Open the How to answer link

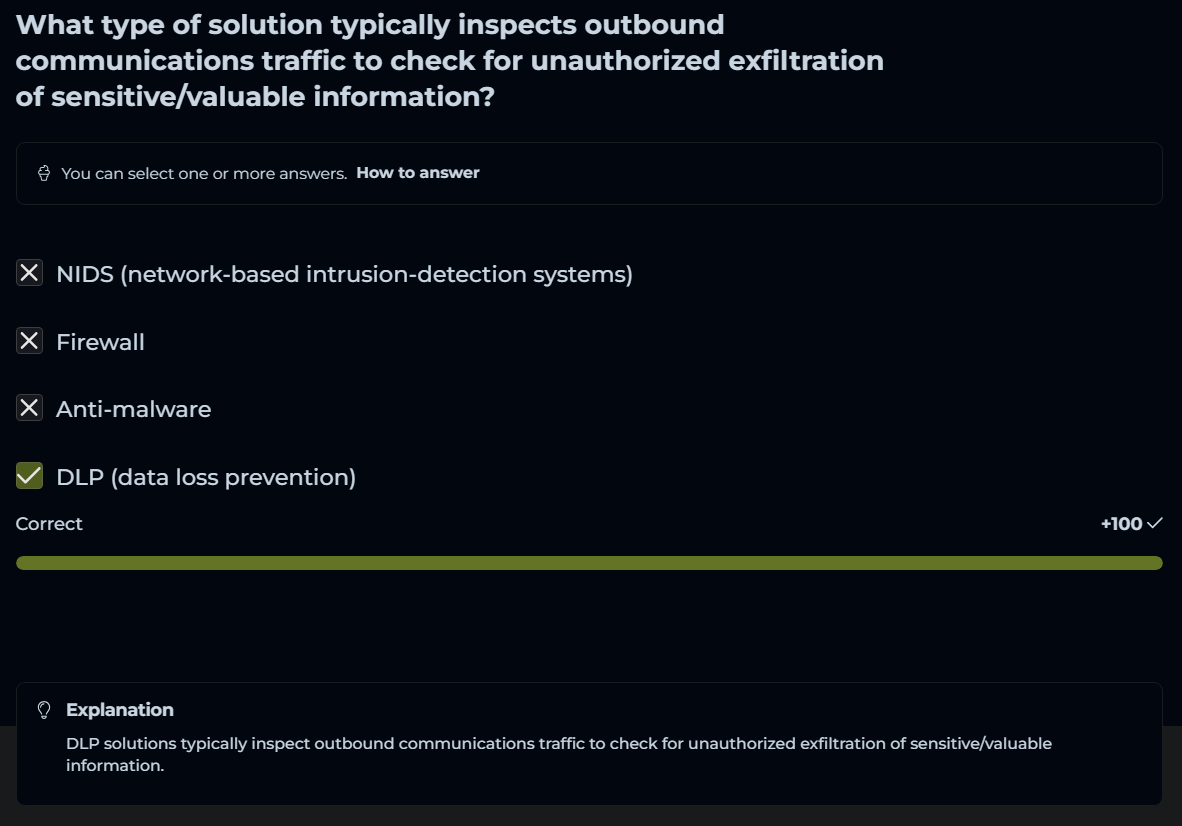pyautogui.click(x=418, y=173)
